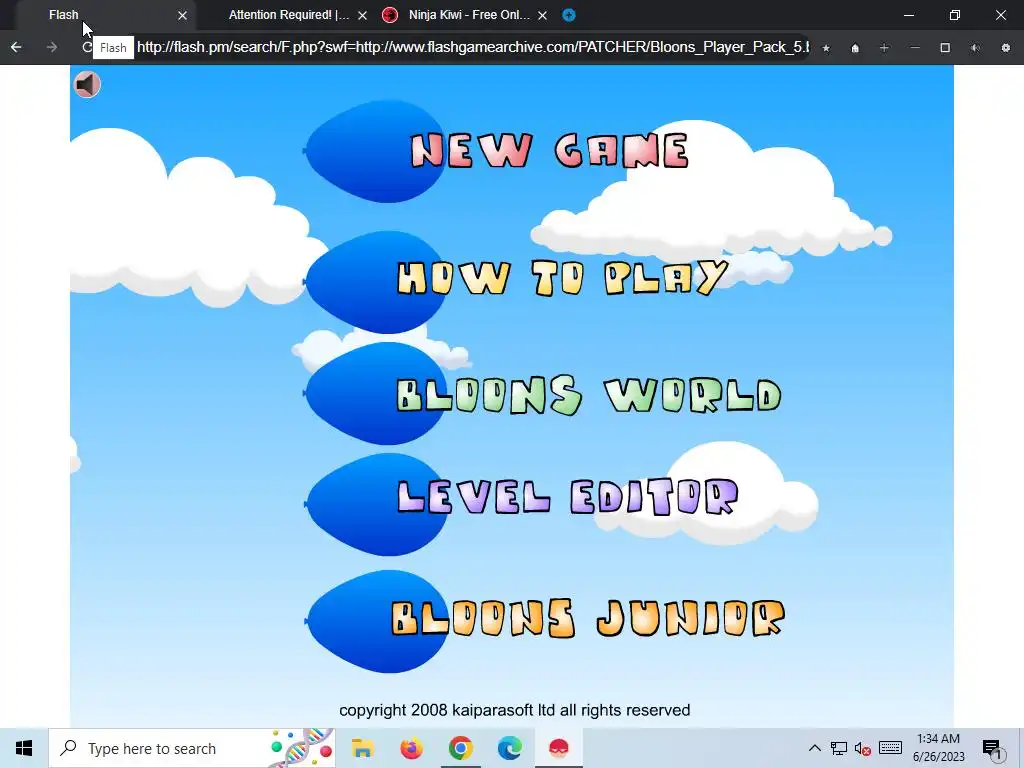The image size is (1024, 768).
Task: Open File Explorer from the taskbar
Action: 362,748
